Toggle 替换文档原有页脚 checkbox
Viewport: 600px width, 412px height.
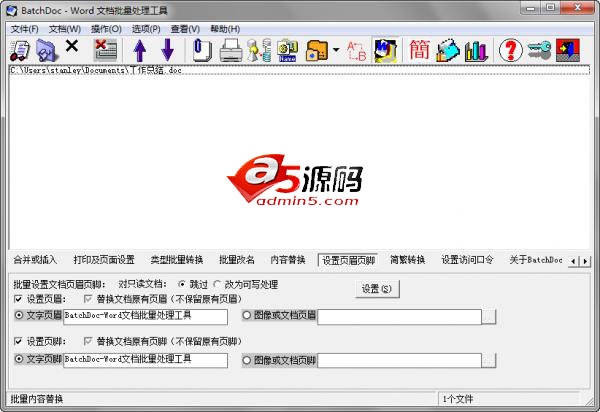click(88, 341)
